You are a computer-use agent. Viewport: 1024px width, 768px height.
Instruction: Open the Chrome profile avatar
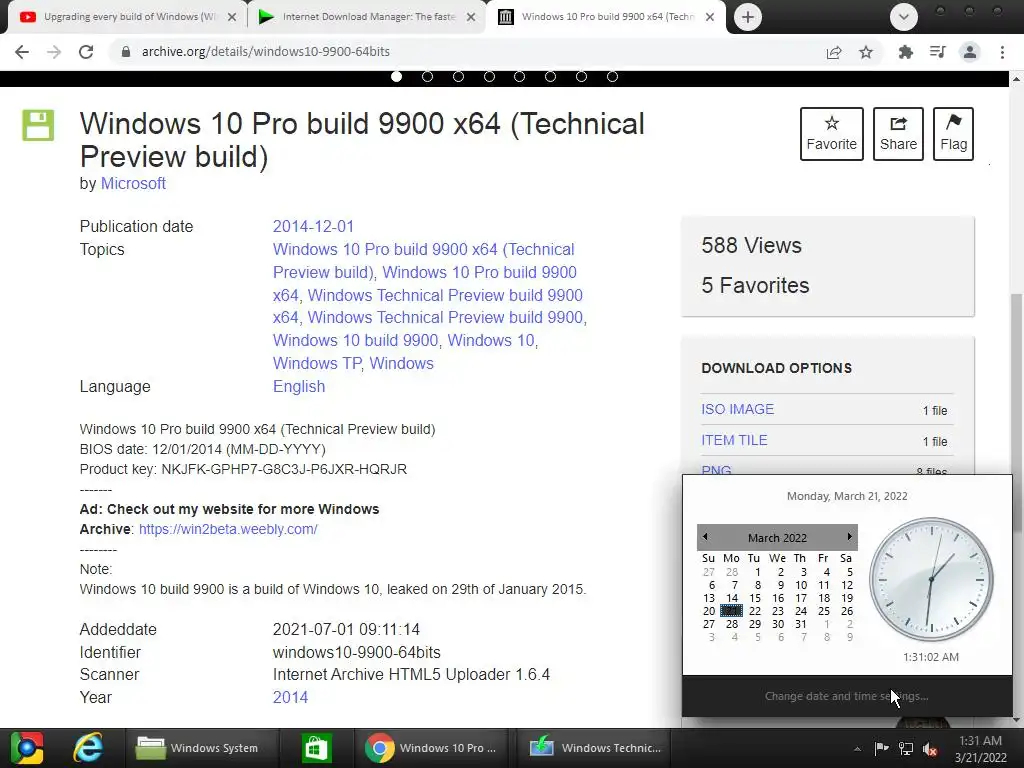[970, 52]
